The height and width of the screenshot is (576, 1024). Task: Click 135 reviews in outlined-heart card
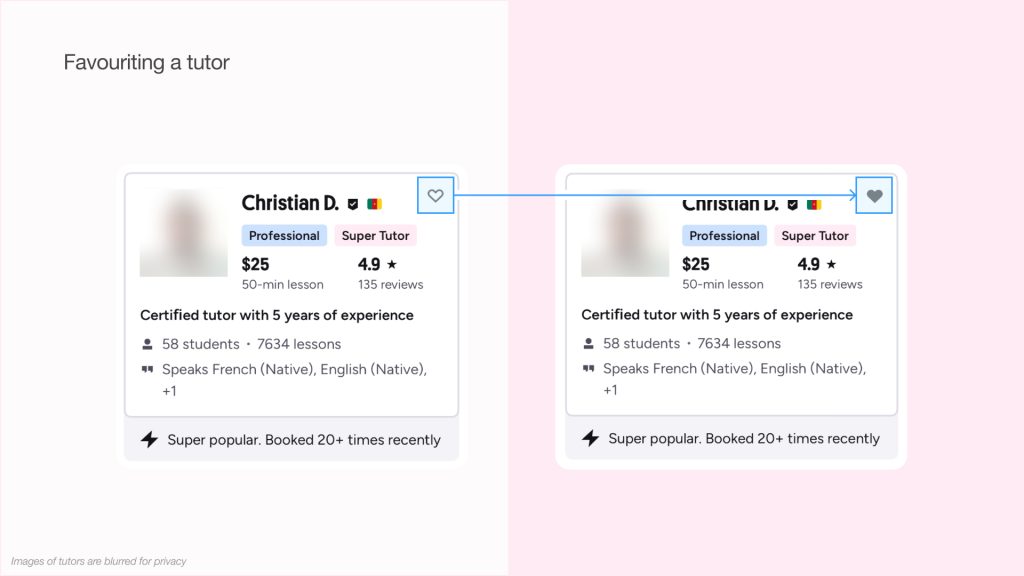390,284
